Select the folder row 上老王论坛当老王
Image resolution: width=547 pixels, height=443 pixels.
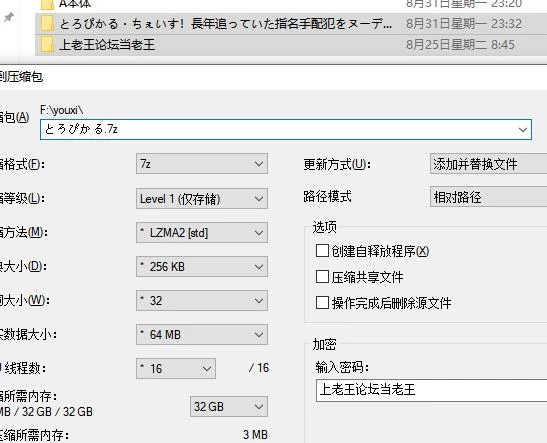click(291, 45)
